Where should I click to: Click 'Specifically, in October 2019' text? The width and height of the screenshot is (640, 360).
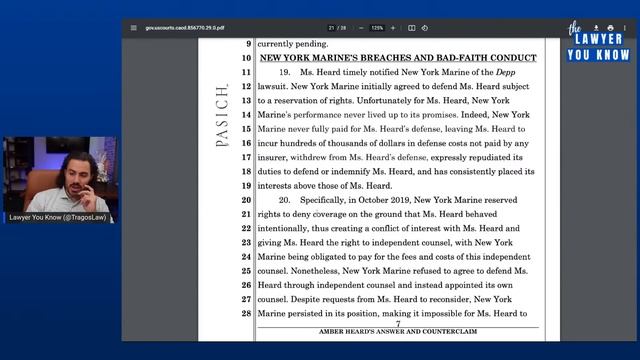(356, 200)
